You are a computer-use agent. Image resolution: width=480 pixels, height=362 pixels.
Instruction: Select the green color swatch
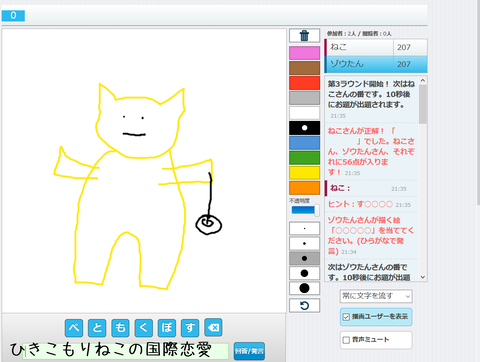[x=304, y=158]
